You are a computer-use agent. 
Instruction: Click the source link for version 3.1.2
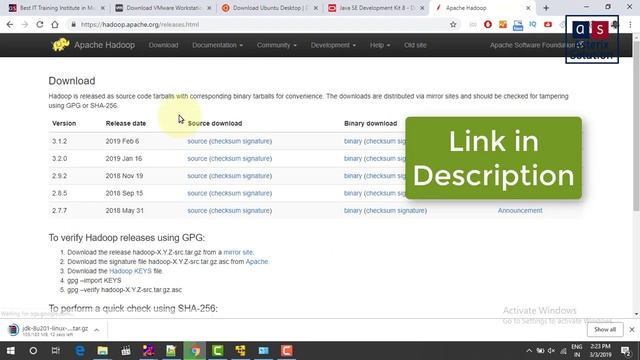pos(197,141)
